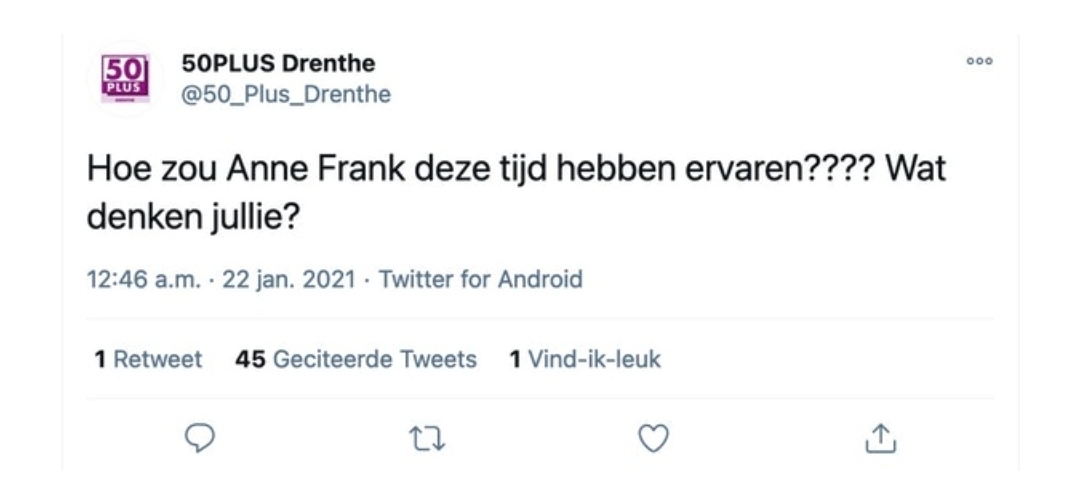
Task: Click the Twitter for Android source link
Action: pyautogui.click(x=481, y=279)
